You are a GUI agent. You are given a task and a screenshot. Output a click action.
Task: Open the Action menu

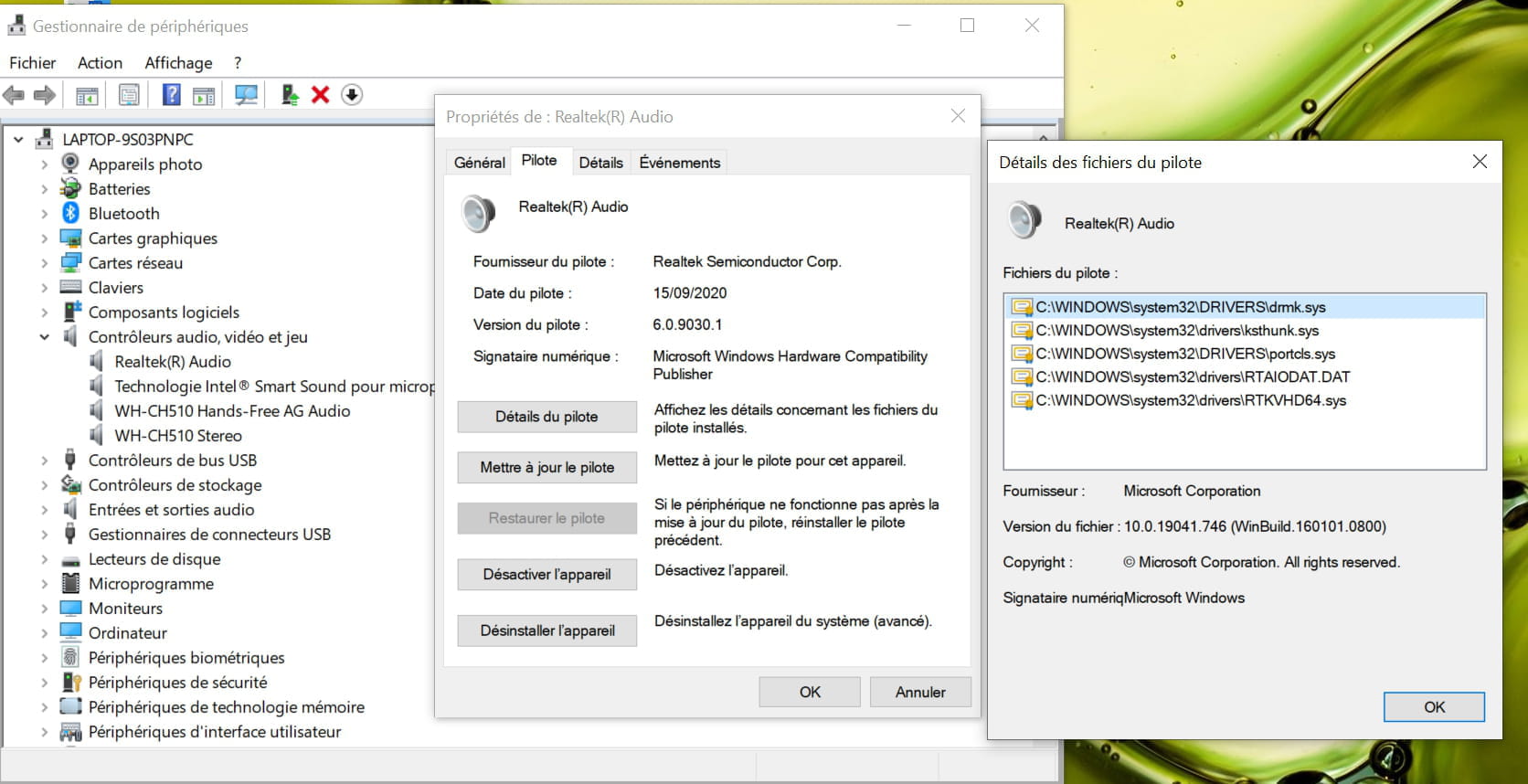100,62
